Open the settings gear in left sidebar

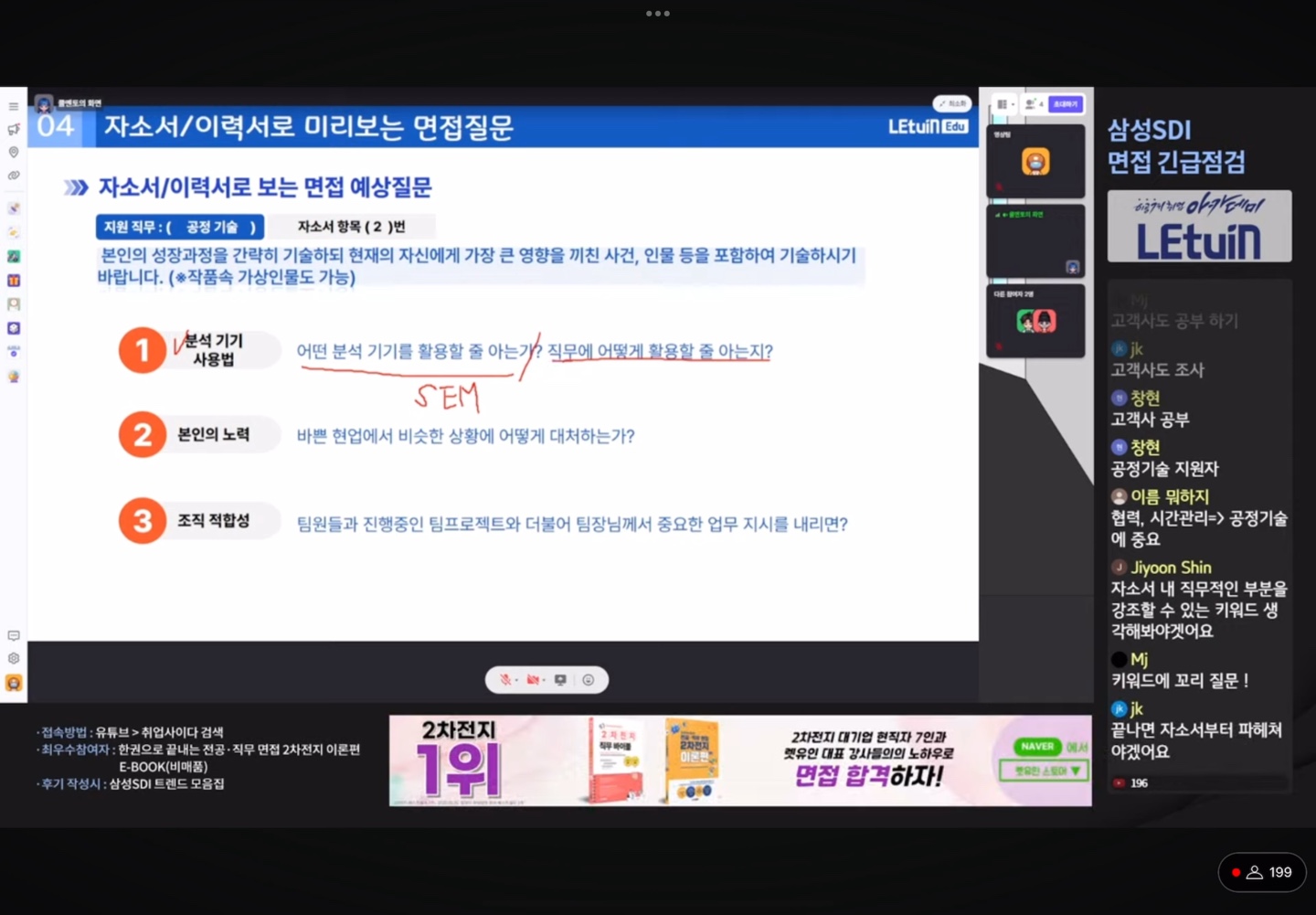[x=14, y=658]
